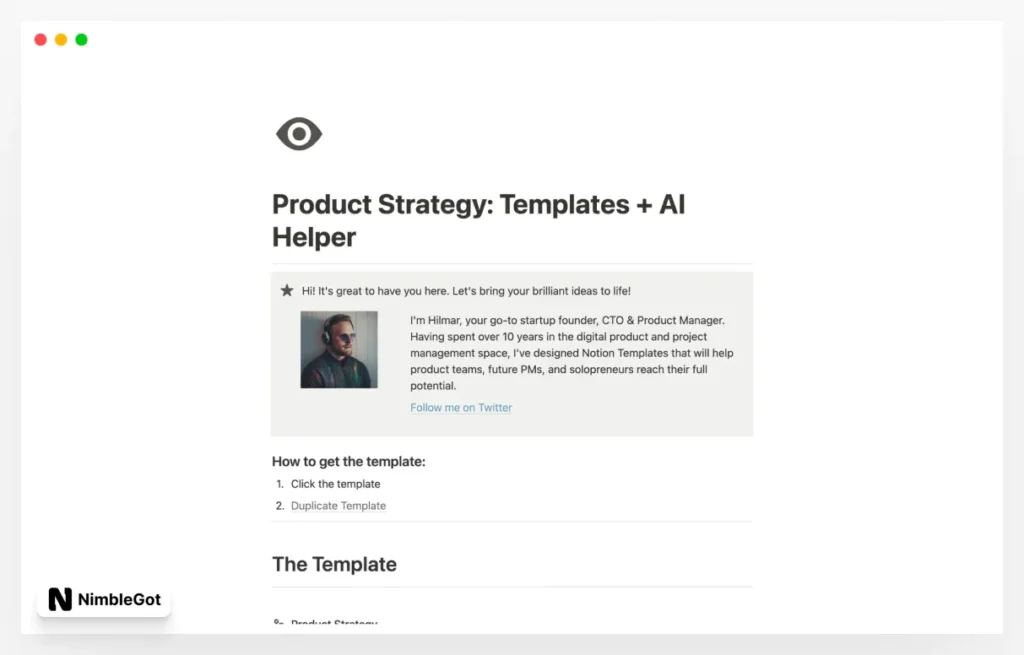1024x655 pixels.
Task: Click the page title 'Product Strategy: Templates + AI Helper'
Action: tap(478, 220)
